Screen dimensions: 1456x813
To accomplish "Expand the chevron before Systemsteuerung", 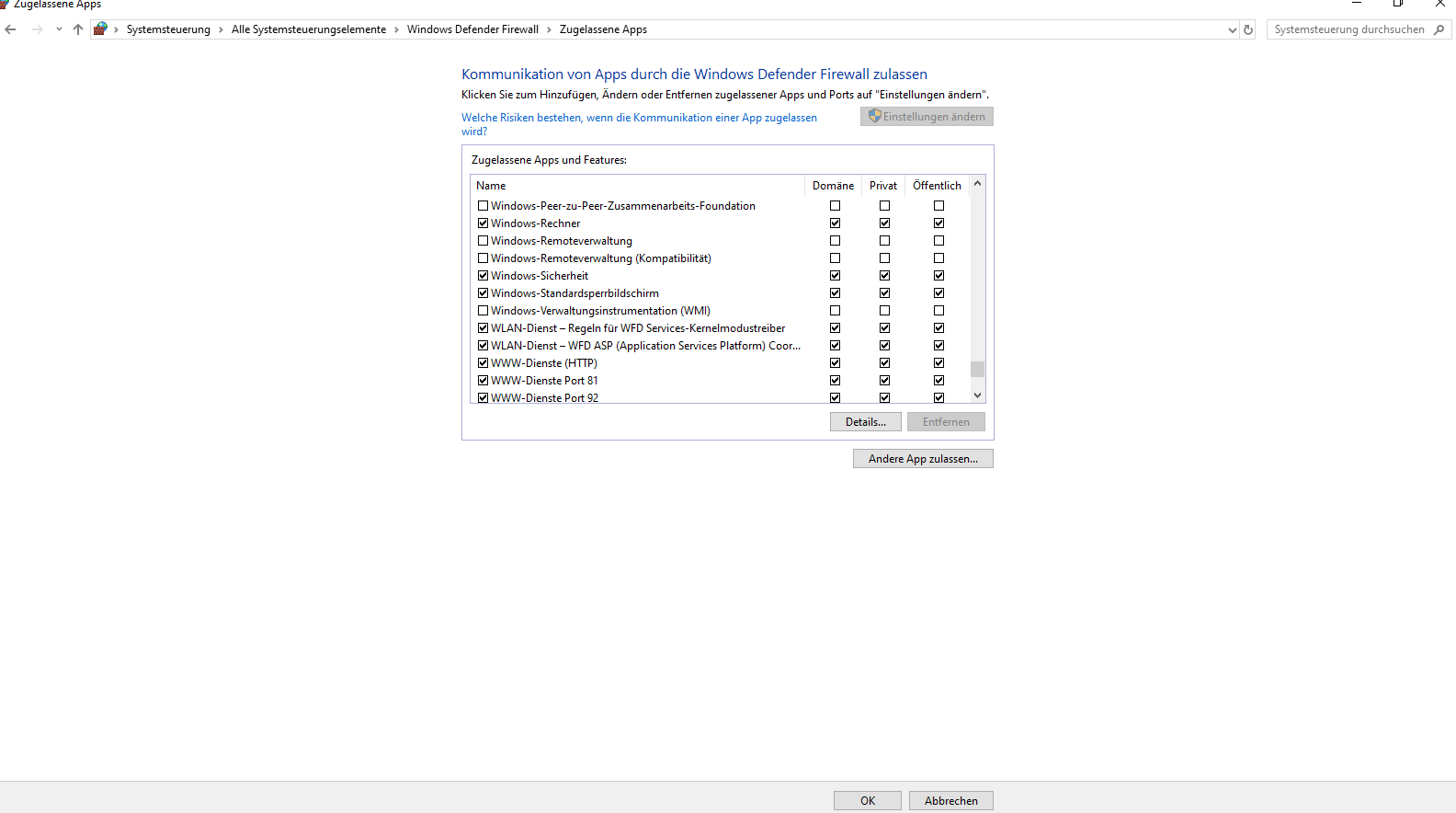I will tap(116, 29).
